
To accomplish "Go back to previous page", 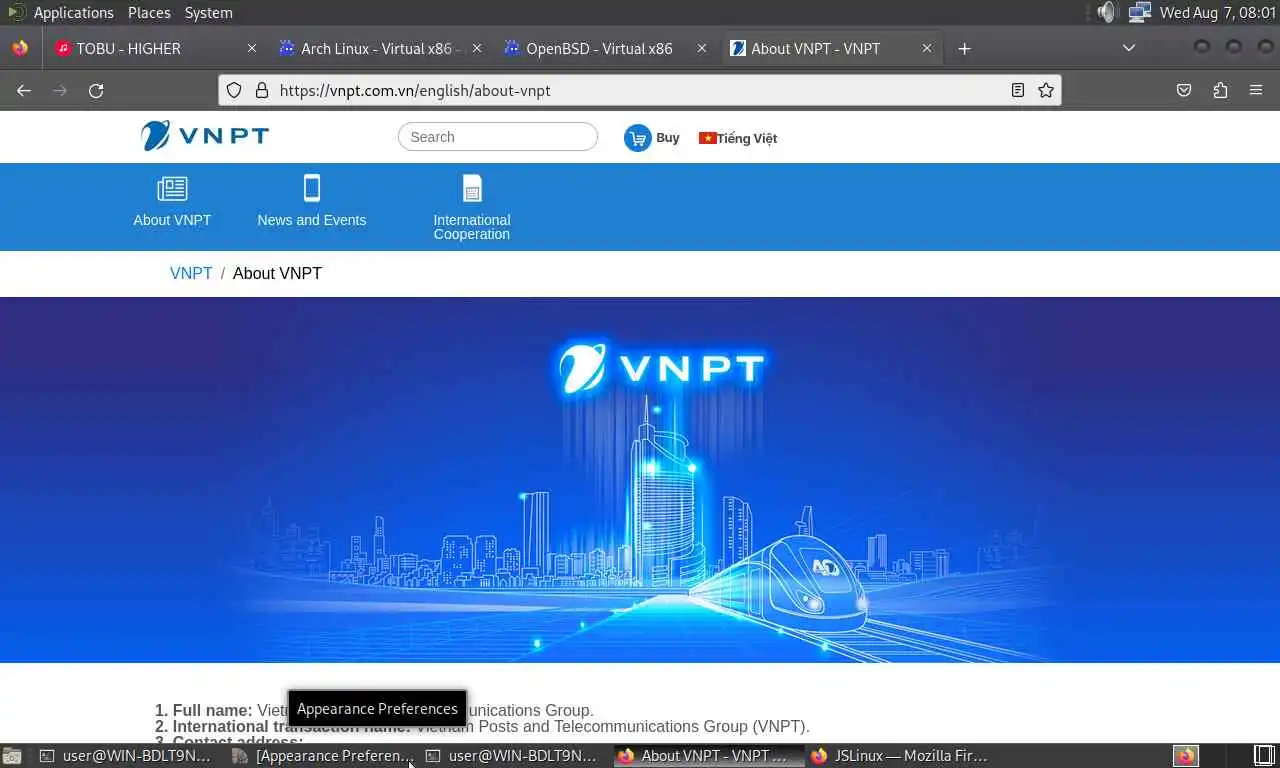I will click(24, 90).
